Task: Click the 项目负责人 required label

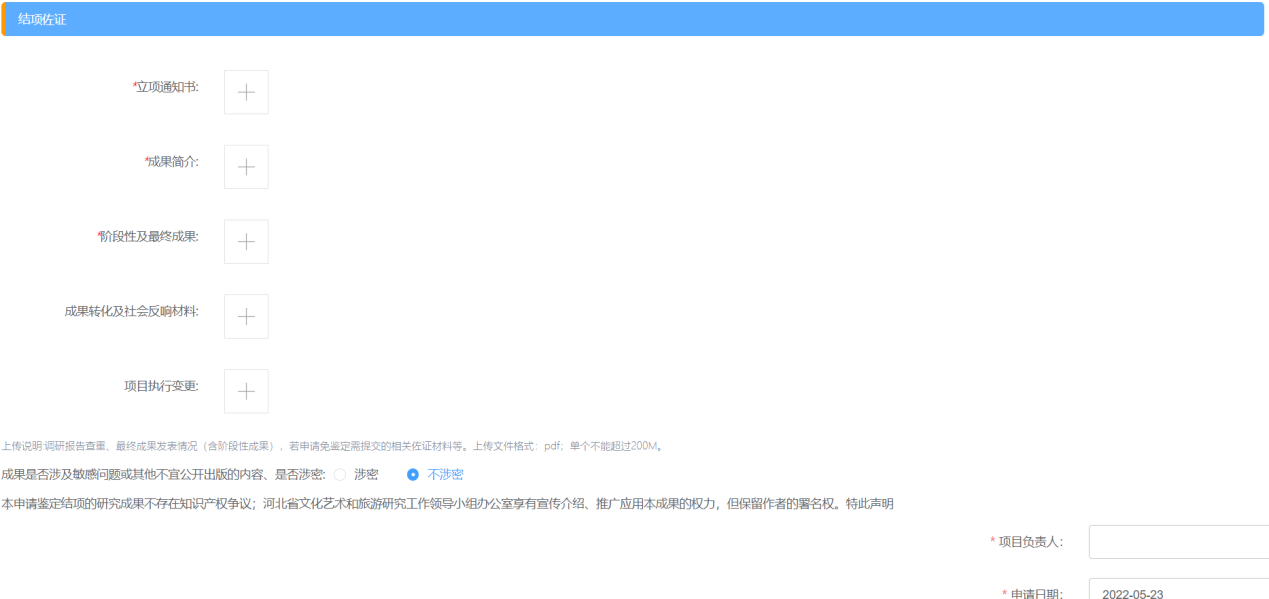Action: click(x=1030, y=542)
